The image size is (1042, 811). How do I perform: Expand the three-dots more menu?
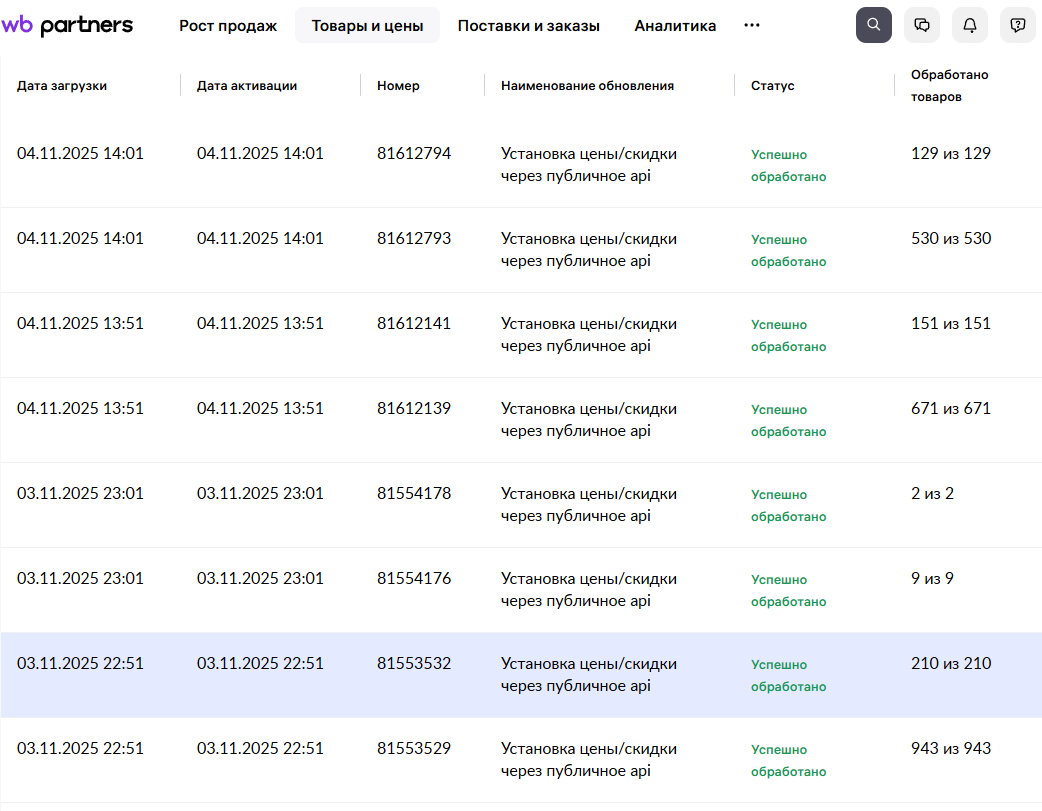pyautogui.click(x=752, y=26)
